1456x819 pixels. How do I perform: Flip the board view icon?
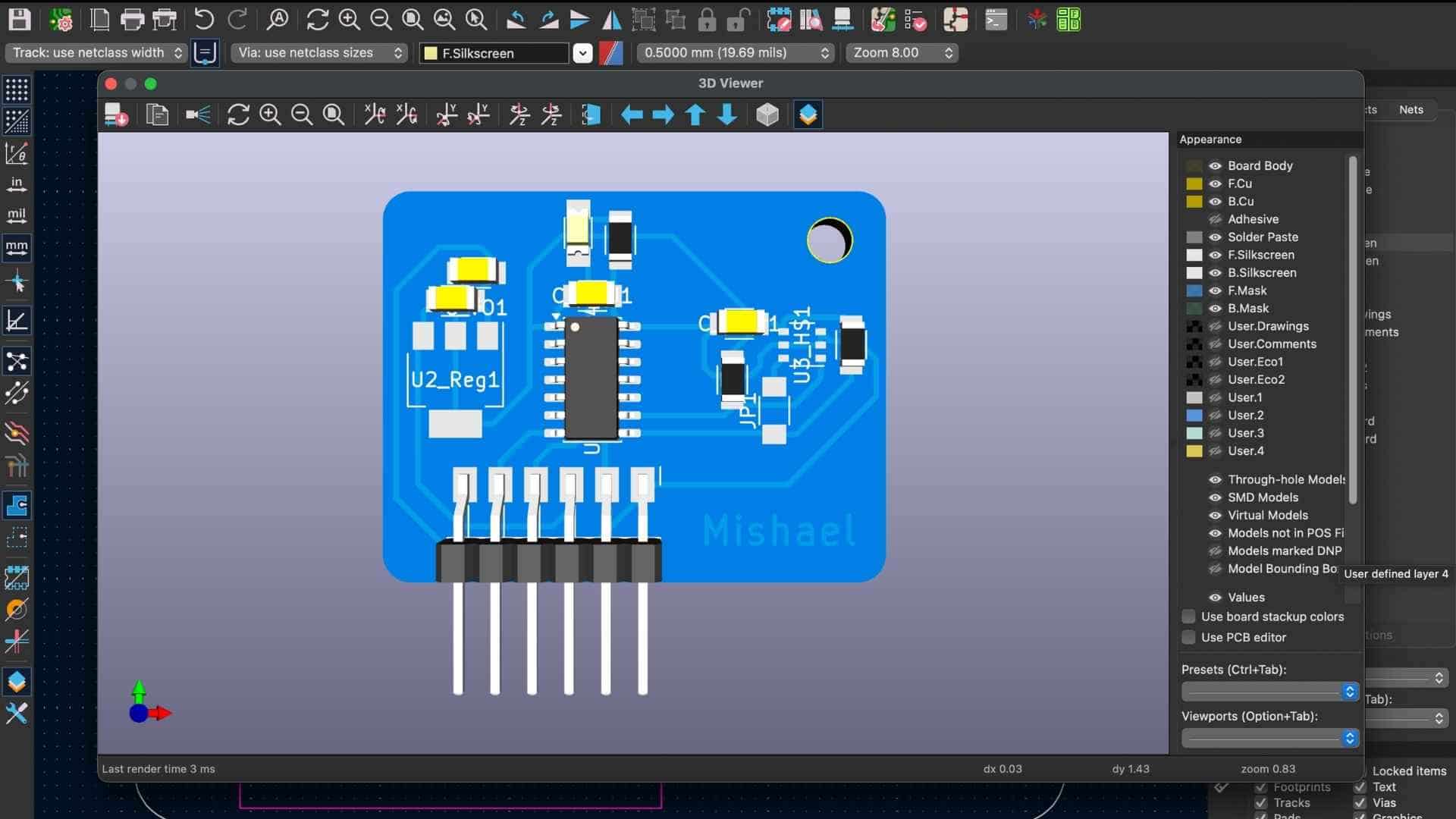point(591,115)
